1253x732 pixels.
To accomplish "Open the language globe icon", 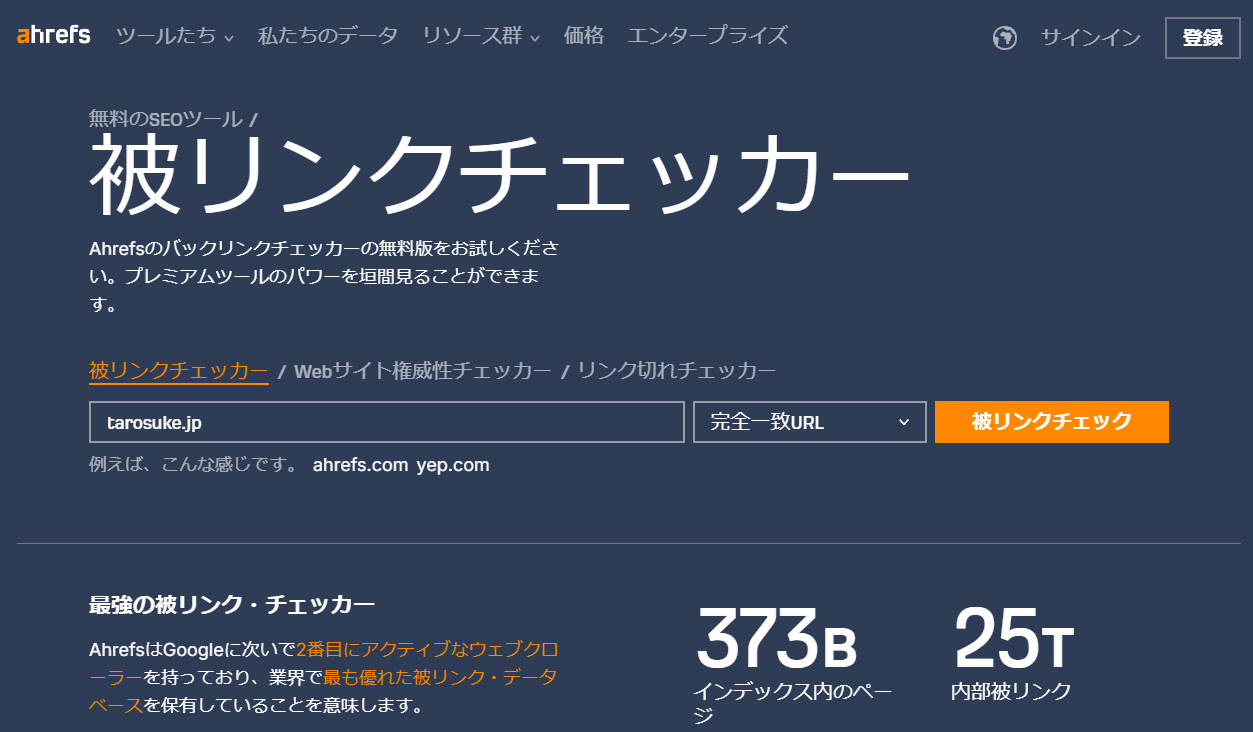I will pos(1005,38).
